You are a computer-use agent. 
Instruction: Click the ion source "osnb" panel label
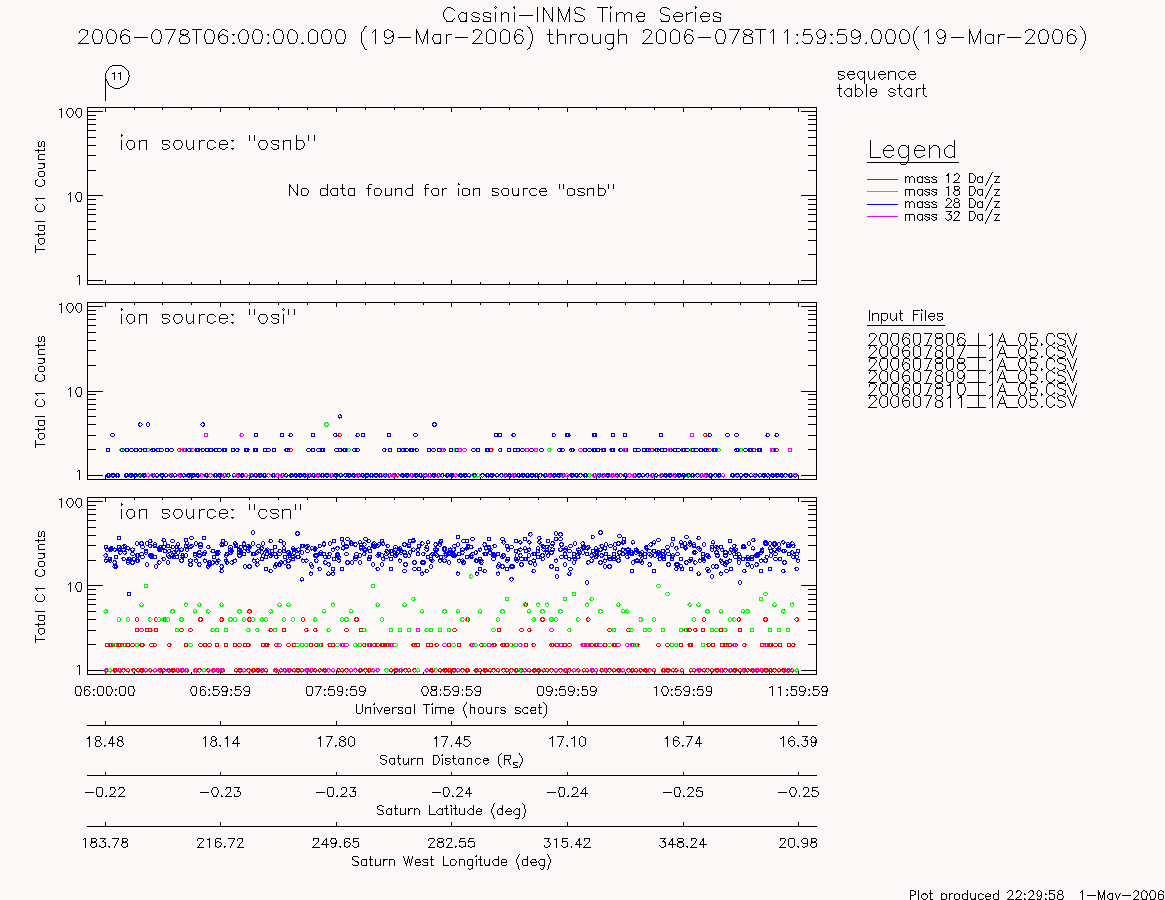coord(218,143)
